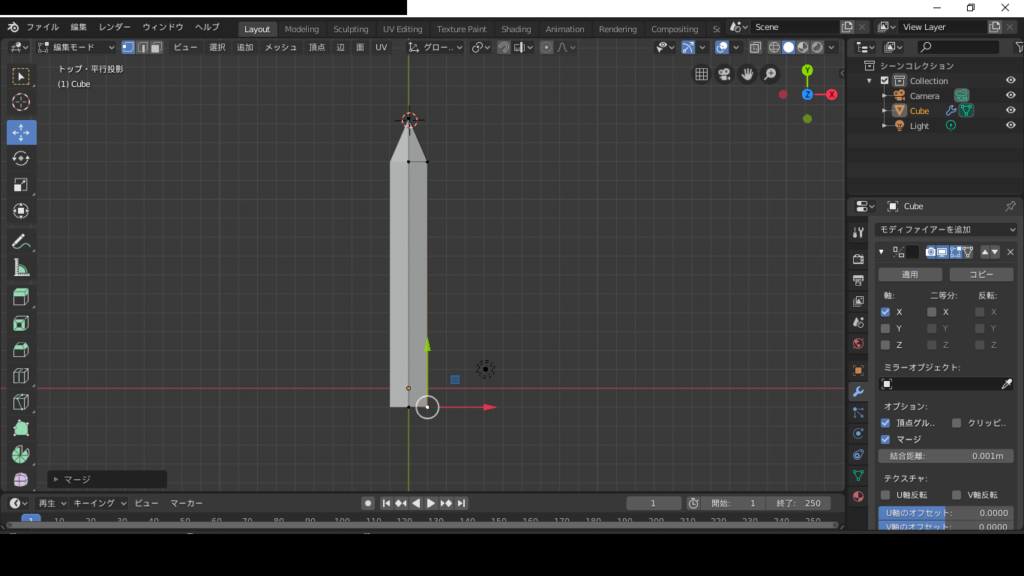This screenshot has height=576, width=1024.
Task: Click the 適用 apply button
Action: click(x=910, y=274)
